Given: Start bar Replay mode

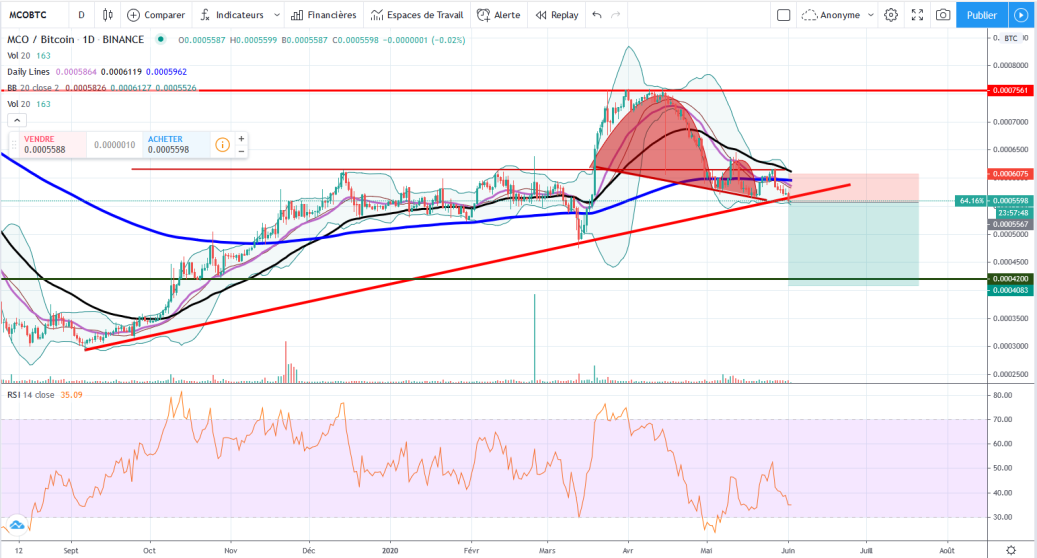Looking at the screenshot, I should click(557, 15).
